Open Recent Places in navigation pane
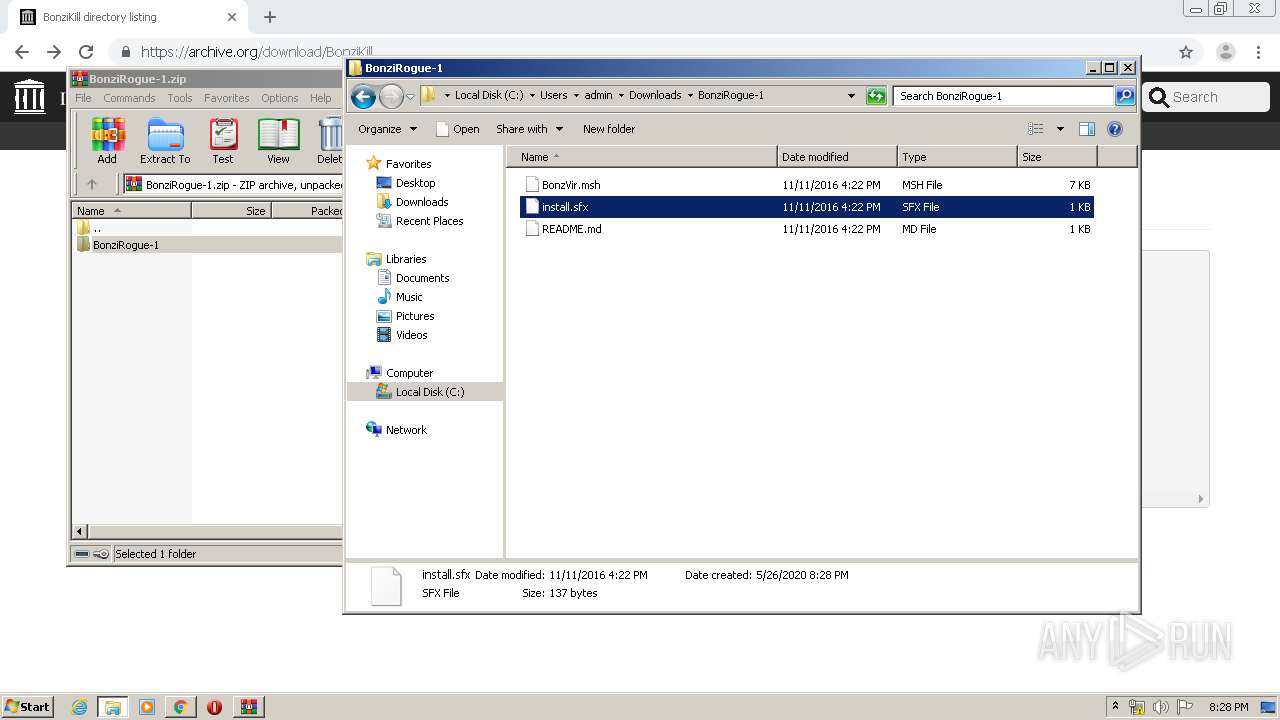Image resolution: width=1280 pixels, height=720 pixels. click(x=429, y=221)
